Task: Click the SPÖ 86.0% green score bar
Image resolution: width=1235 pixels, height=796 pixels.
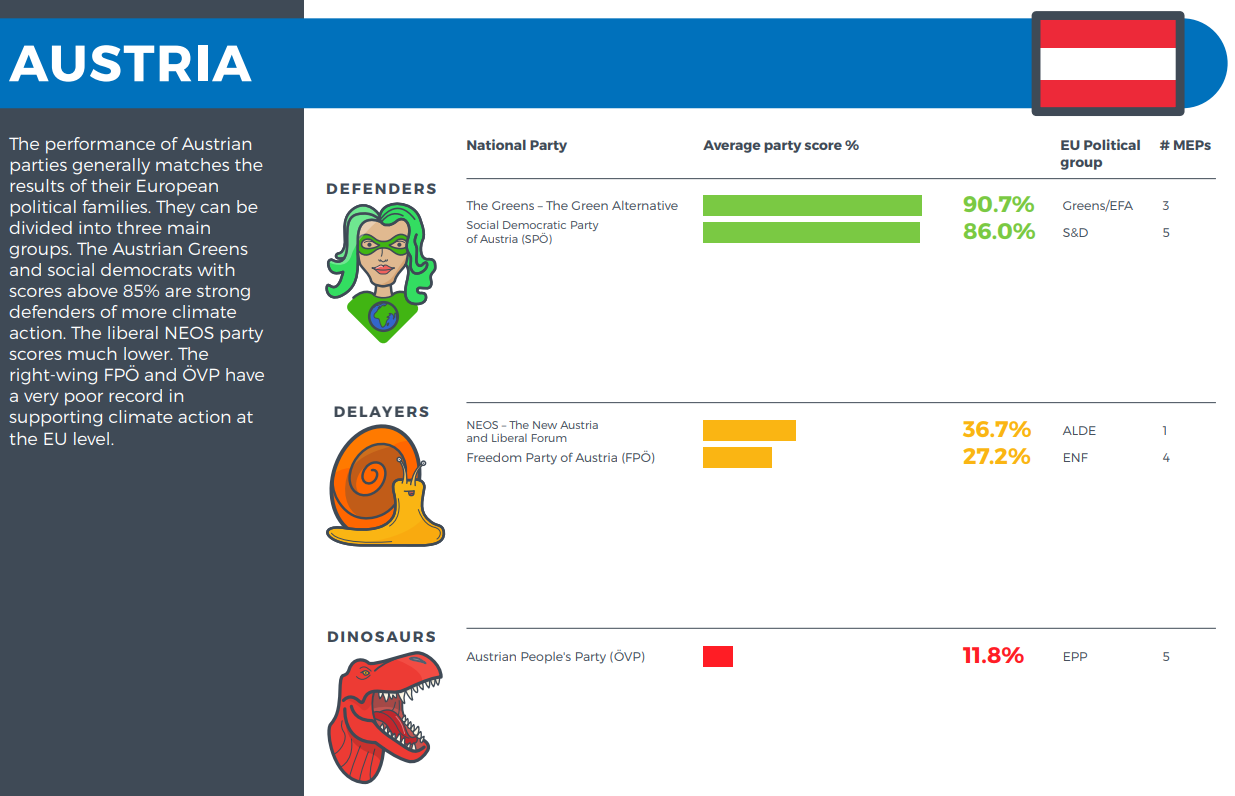Action: tap(811, 233)
